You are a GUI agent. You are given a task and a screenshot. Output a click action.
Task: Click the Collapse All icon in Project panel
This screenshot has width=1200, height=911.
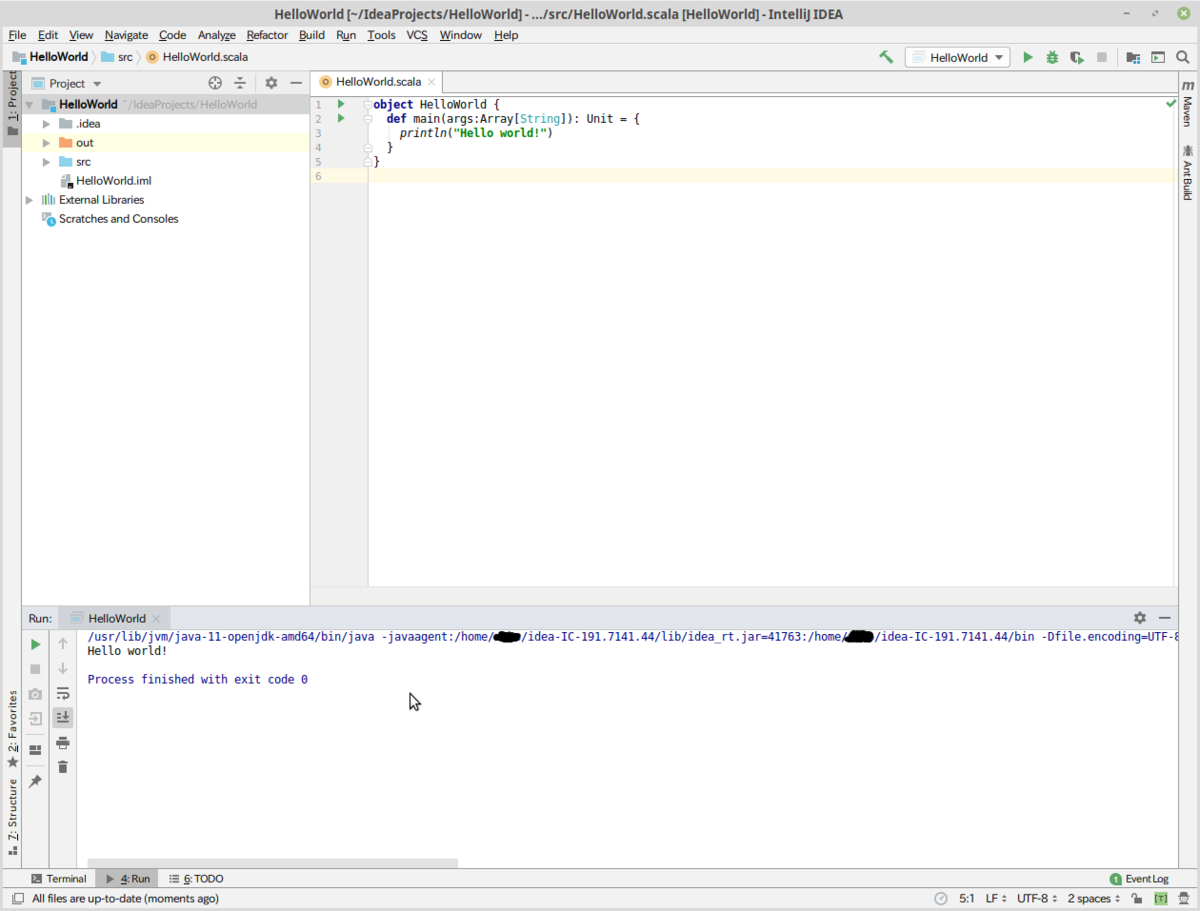click(240, 83)
